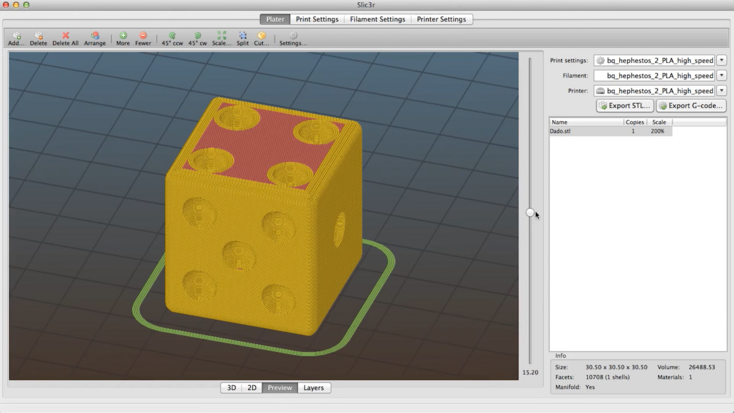Select the Preview view tab

[x=280, y=388]
